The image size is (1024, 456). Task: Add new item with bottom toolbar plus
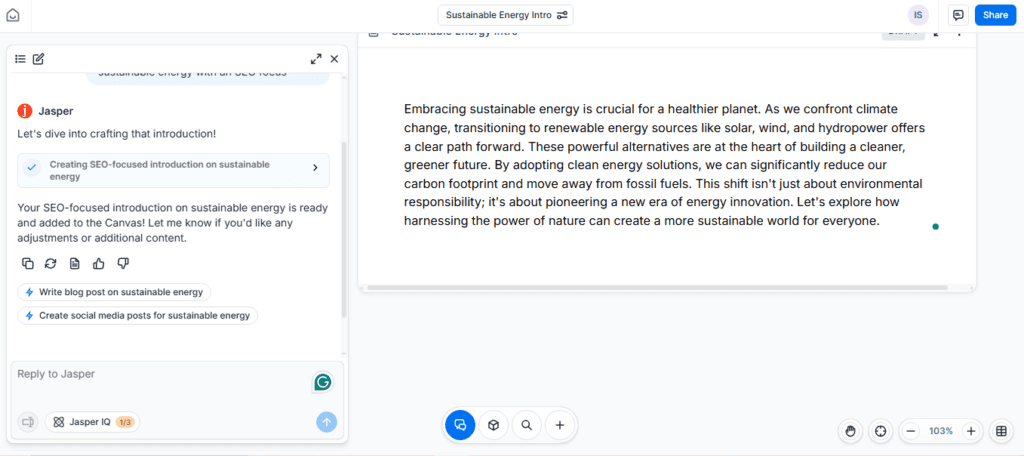[560, 425]
